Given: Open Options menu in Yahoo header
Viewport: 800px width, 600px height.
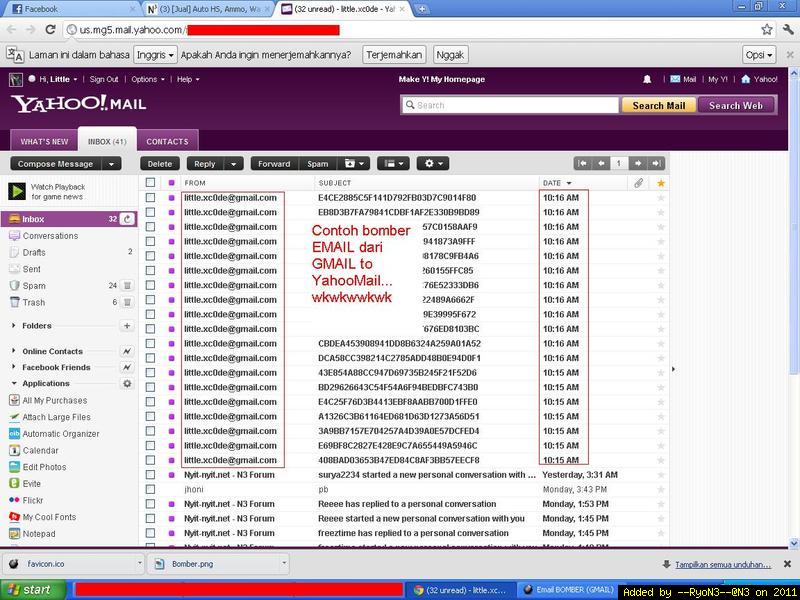Looking at the screenshot, I should (x=148, y=79).
